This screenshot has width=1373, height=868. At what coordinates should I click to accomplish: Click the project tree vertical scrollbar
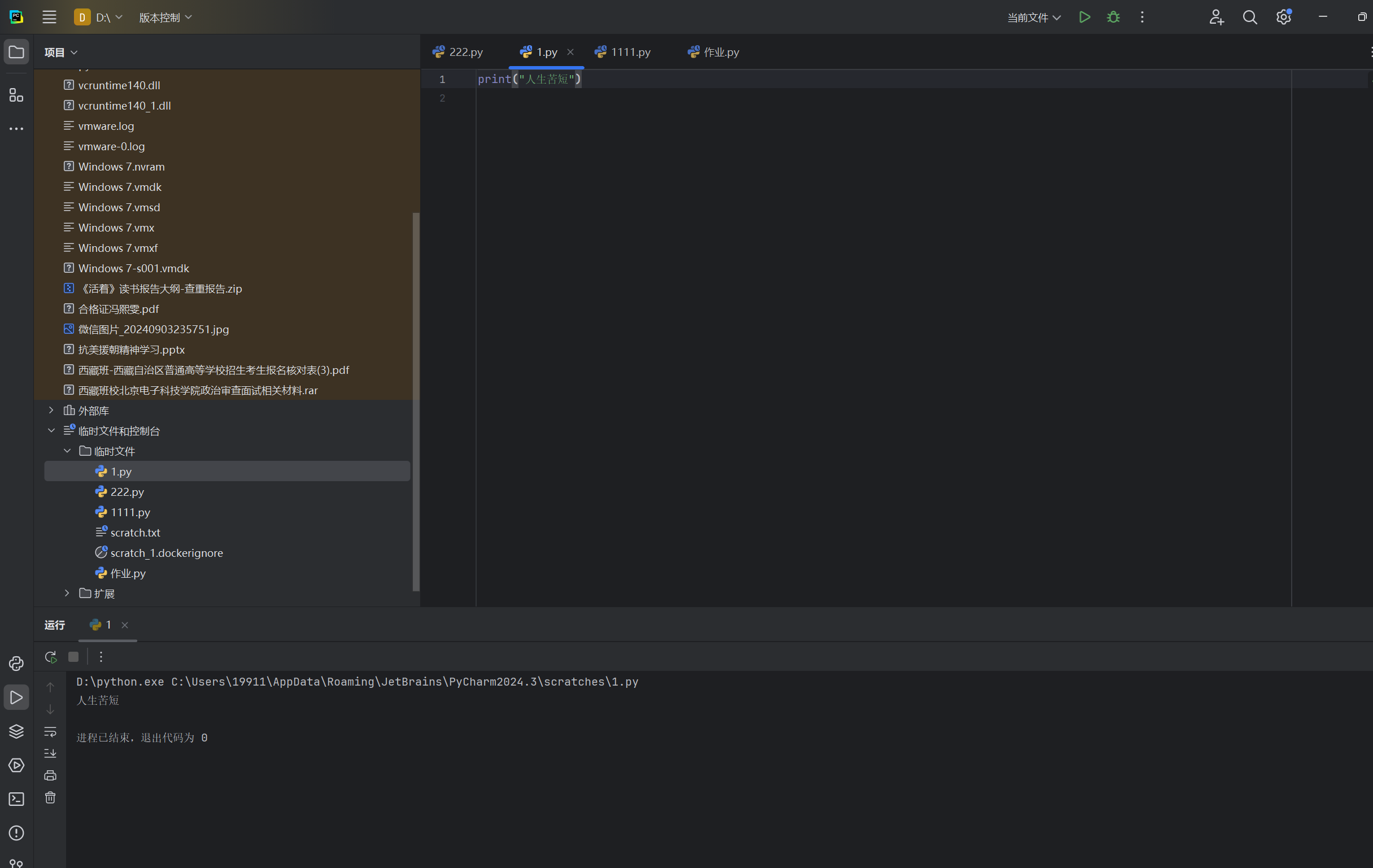tap(416, 399)
